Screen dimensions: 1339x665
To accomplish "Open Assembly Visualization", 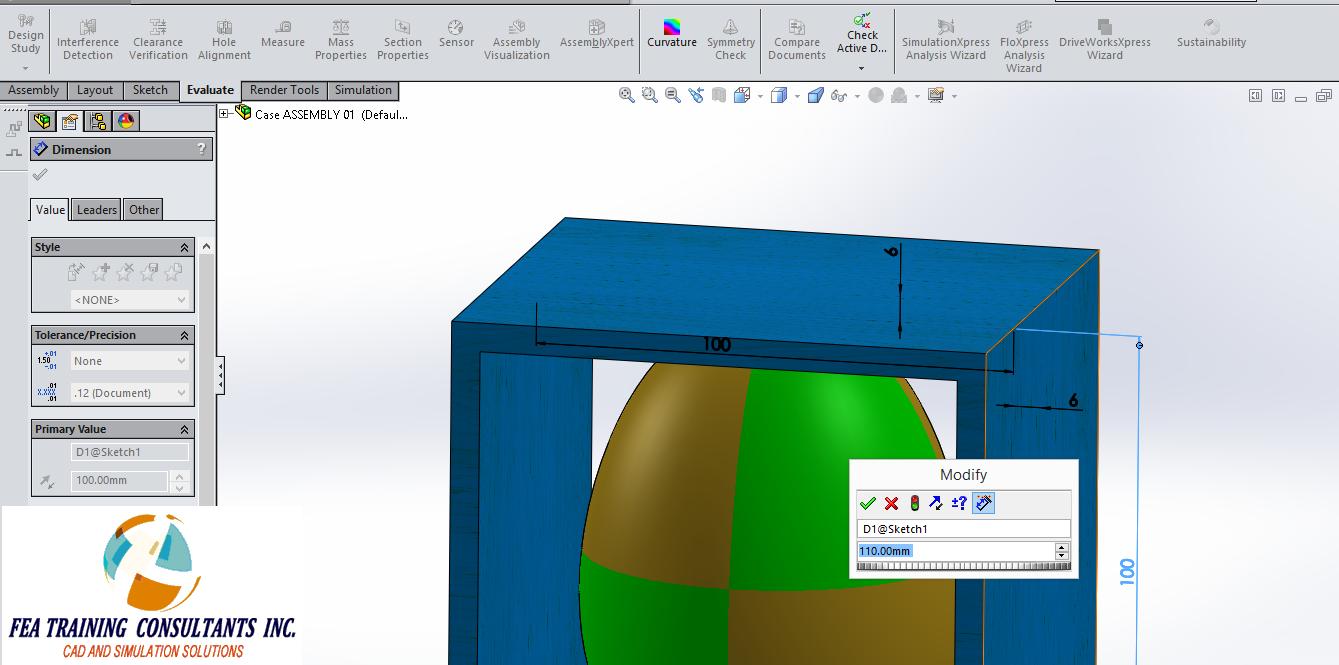I will tap(517, 40).
